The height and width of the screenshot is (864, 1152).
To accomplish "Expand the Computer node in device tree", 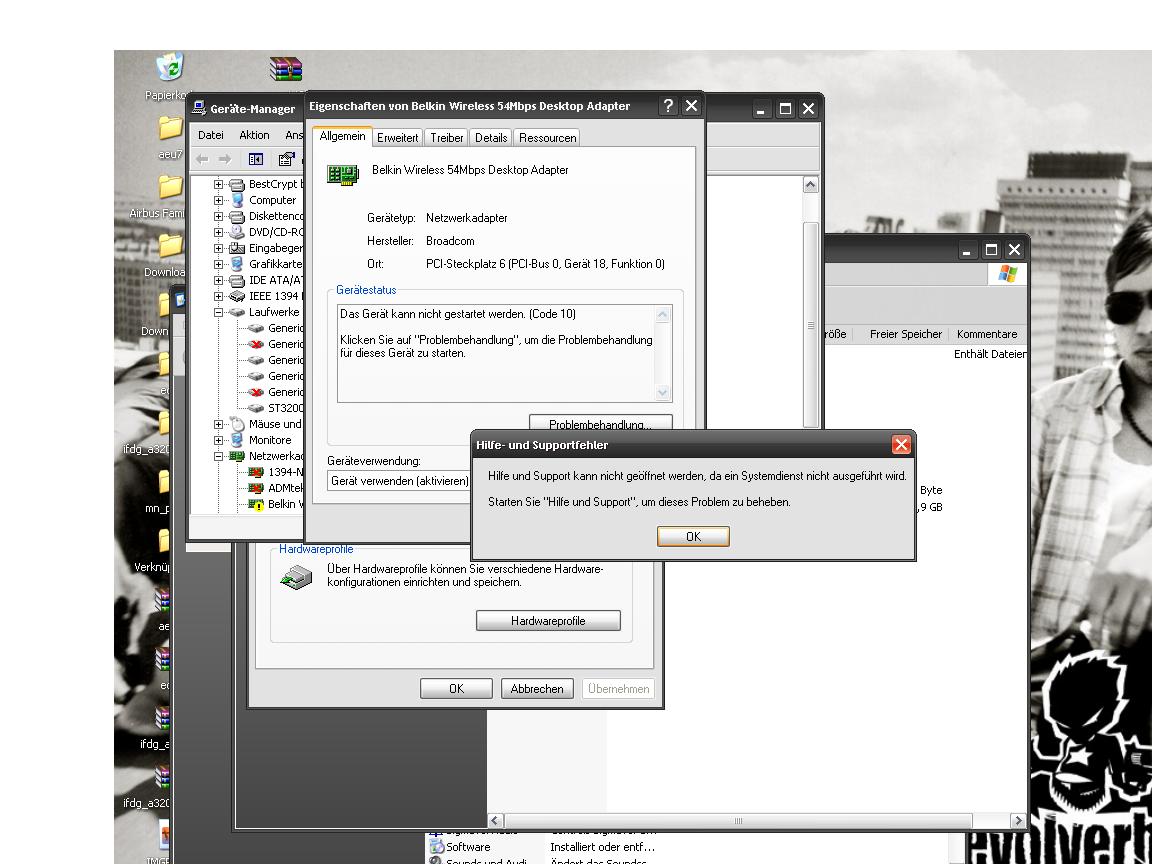I will point(218,201).
